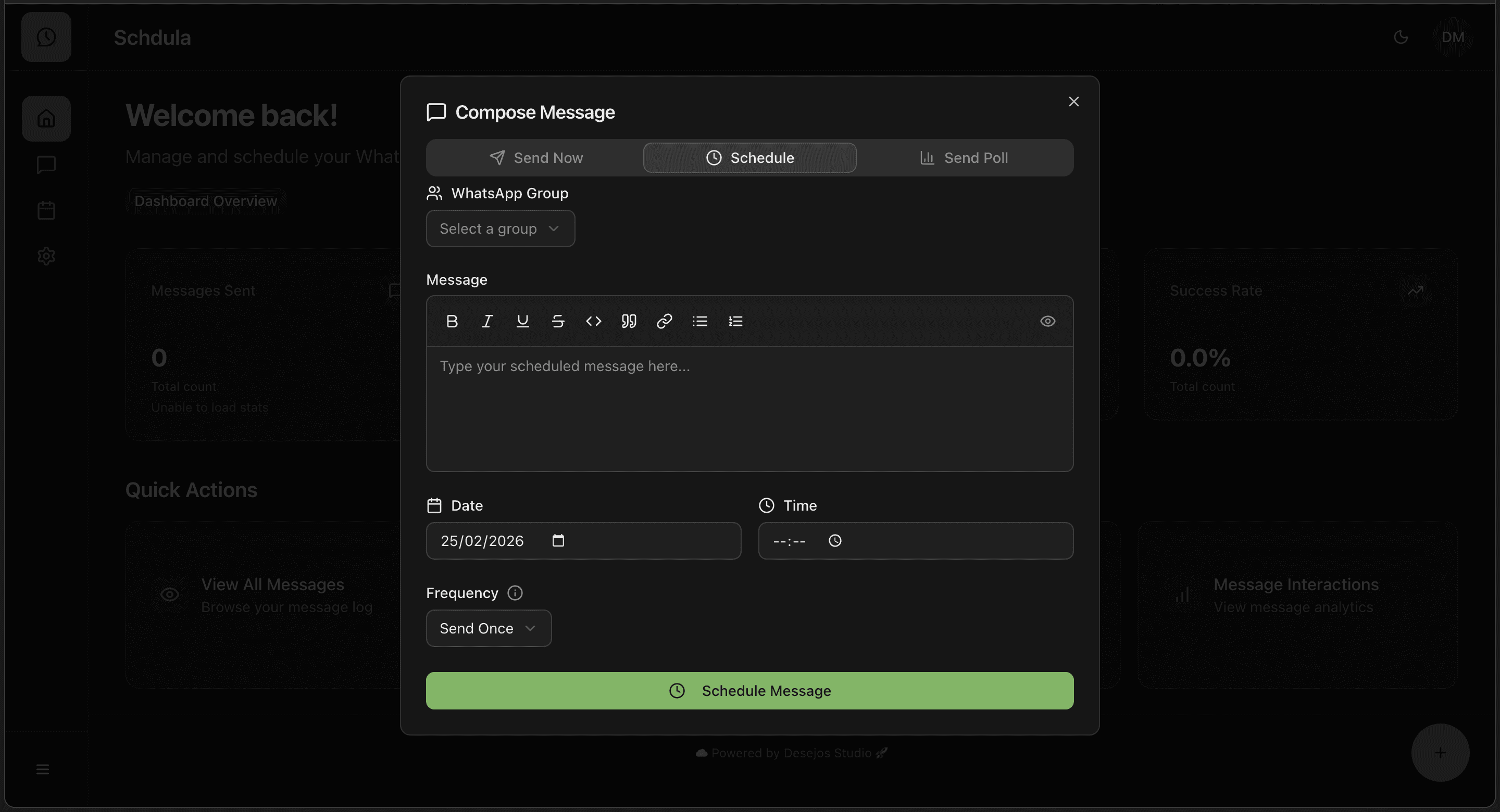Insert a numbered list
Viewport: 1500px width, 812px height.
[x=735, y=321]
